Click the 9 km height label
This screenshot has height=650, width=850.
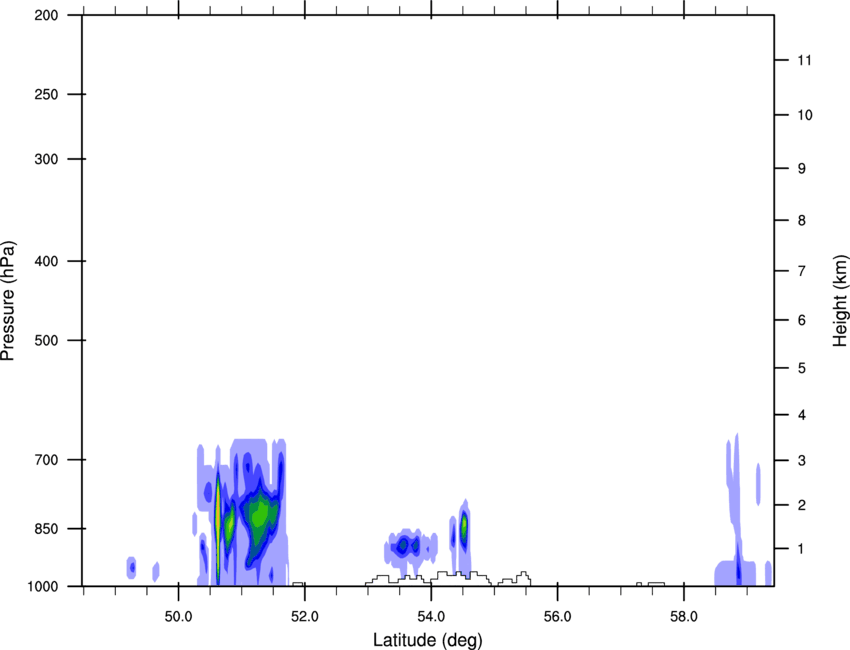pyautogui.click(x=802, y=169)
